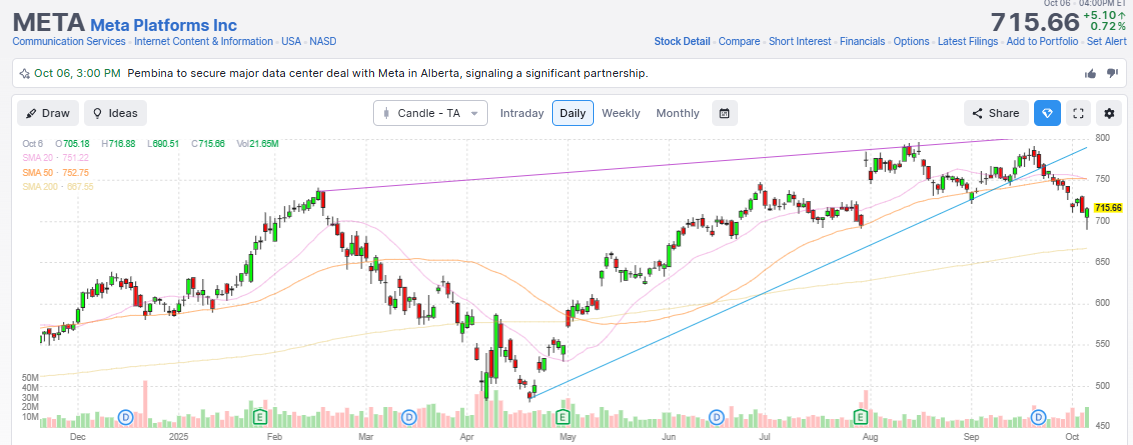
Task: Open the Communication Services sector link
Action: [x=69, y=42]
